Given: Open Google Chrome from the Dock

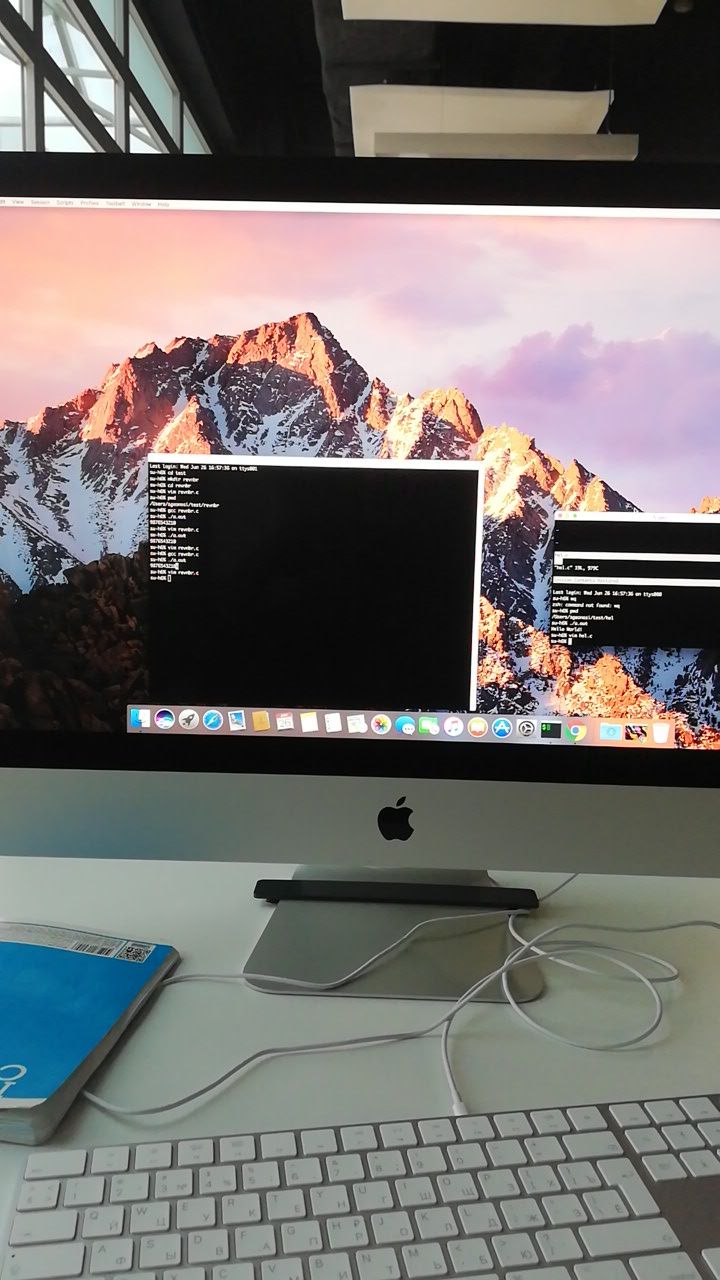Looking at the screenshot, I should (575, 731).
